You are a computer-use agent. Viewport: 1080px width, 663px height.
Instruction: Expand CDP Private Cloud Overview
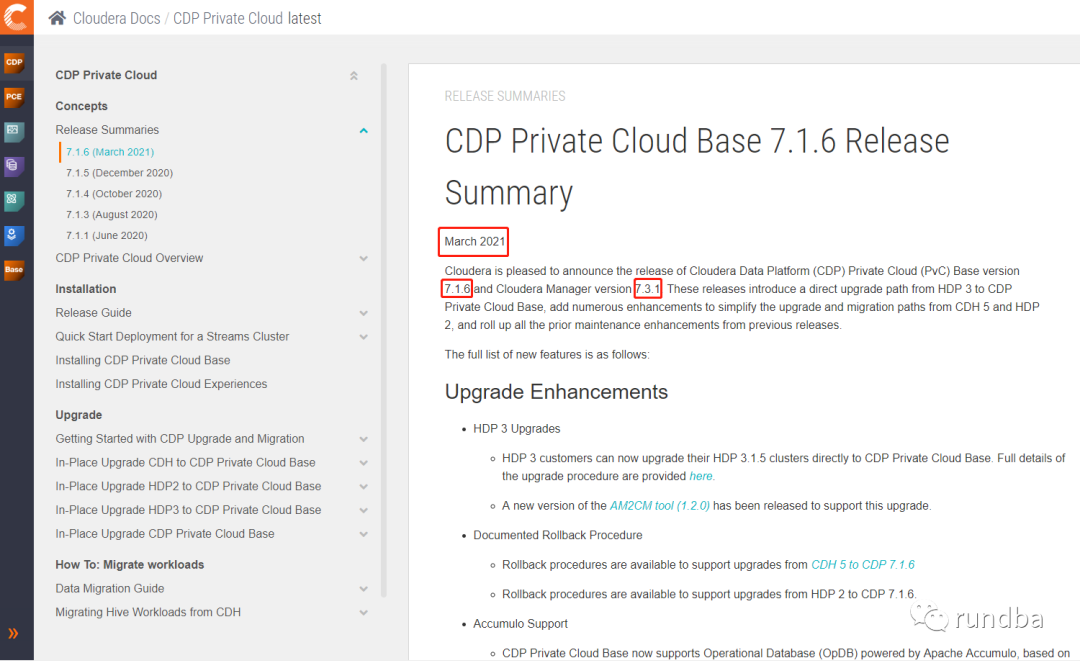pyautogui.click(x=364, y=258)
